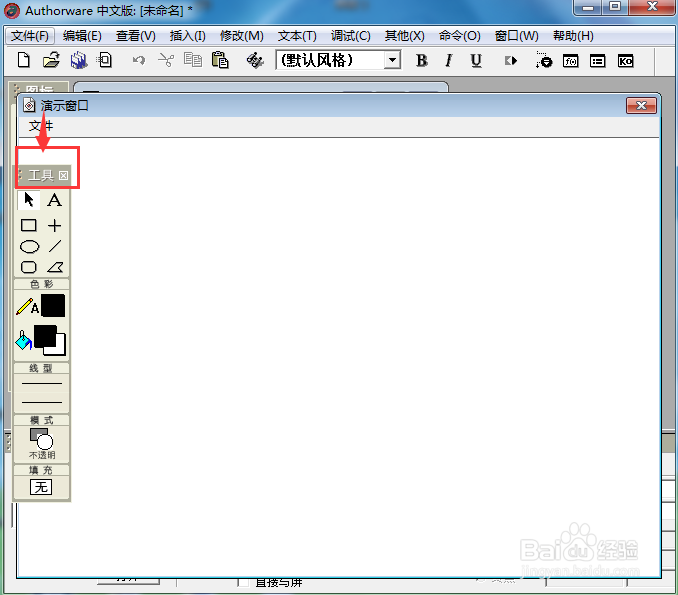Click the New file toolbar icon
The height and width of the screenshot is (595, 678).
(24, 60)
